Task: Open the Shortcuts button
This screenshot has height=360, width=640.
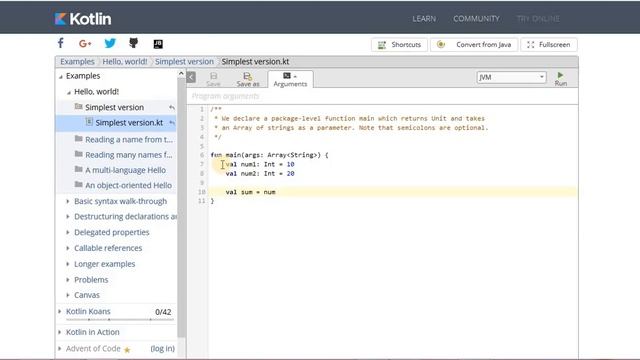Action: coord(399,44)
